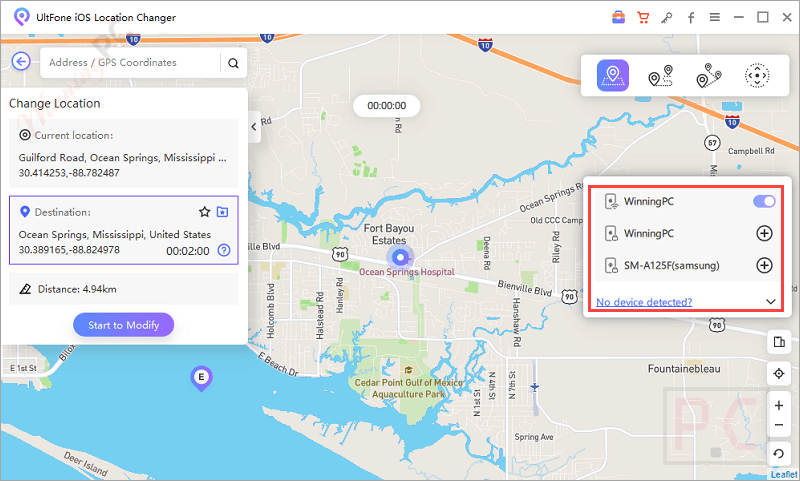Image resolution: width=800 pixels, height=481 pixels.
Task: Click the Guilford Road current address text
Action: click(122, 158)
